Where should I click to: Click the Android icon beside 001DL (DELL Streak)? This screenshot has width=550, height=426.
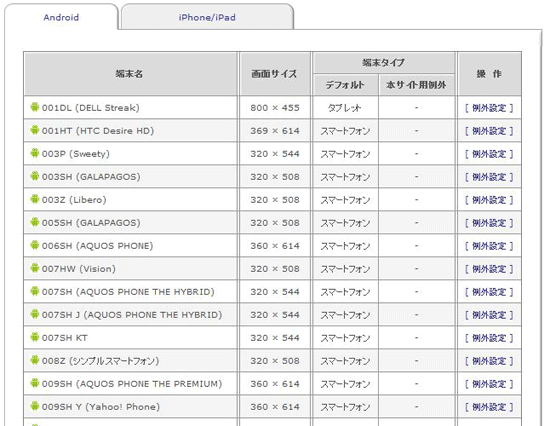[34, 107]
